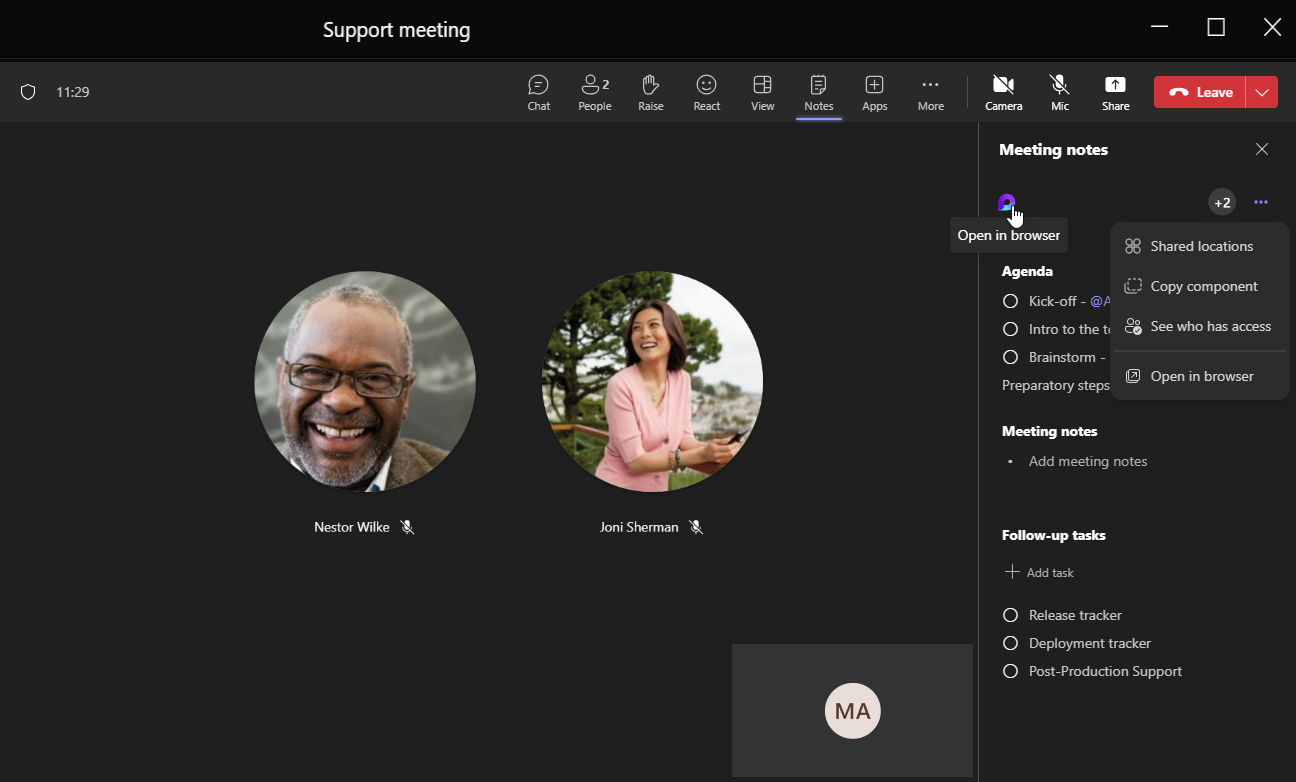This screenshot has width=1296, height=782.
Task: Expand the Leave button dropdown
Action: coord(1261,91)
